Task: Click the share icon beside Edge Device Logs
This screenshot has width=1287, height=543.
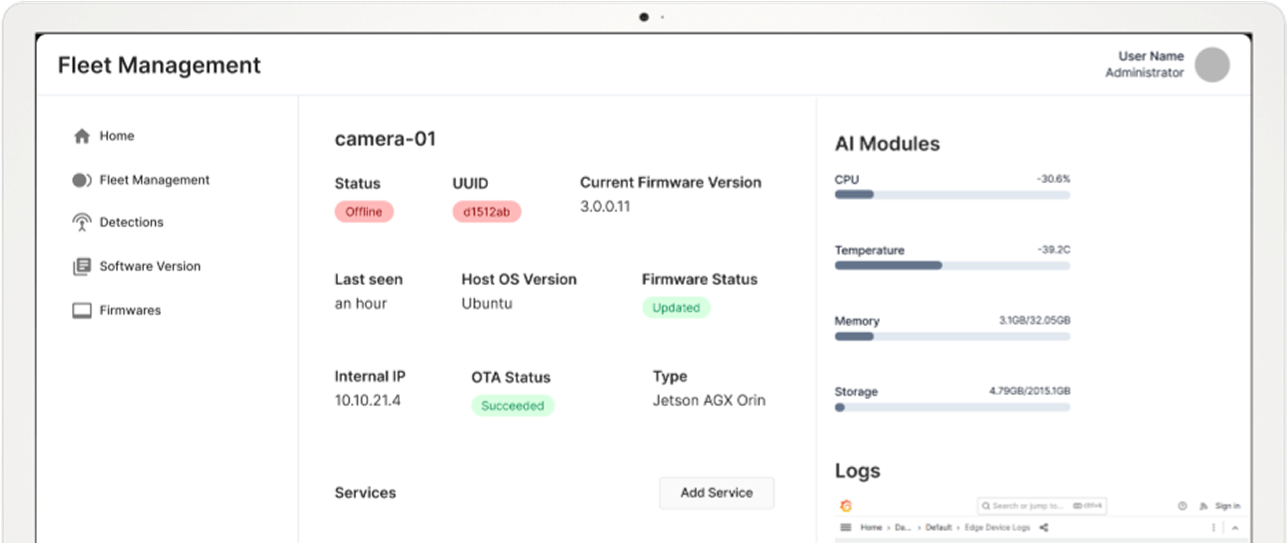Action: (x=1044, y=527)
